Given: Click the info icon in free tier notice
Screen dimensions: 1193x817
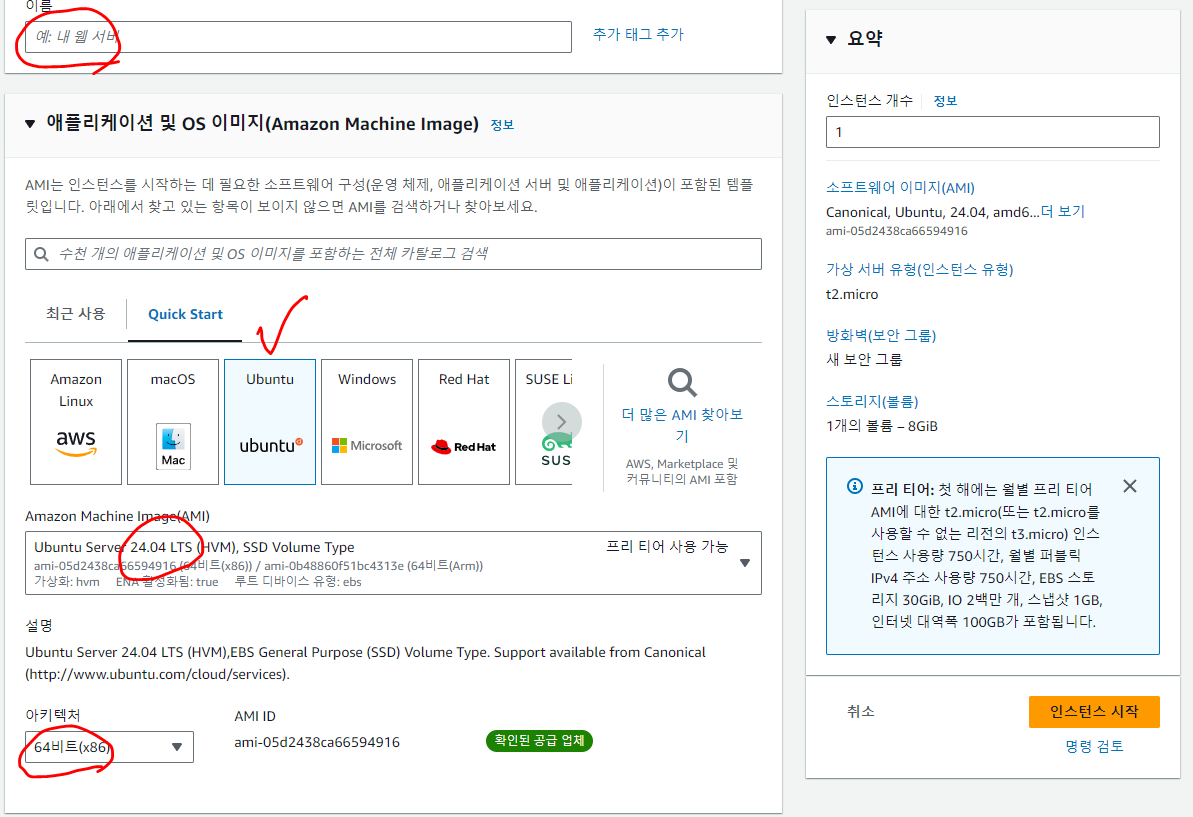Looking at the screenshot, I should coord(854,486).
